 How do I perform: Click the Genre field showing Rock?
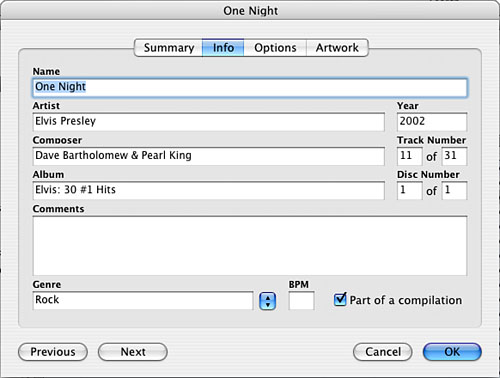(143, 301)
